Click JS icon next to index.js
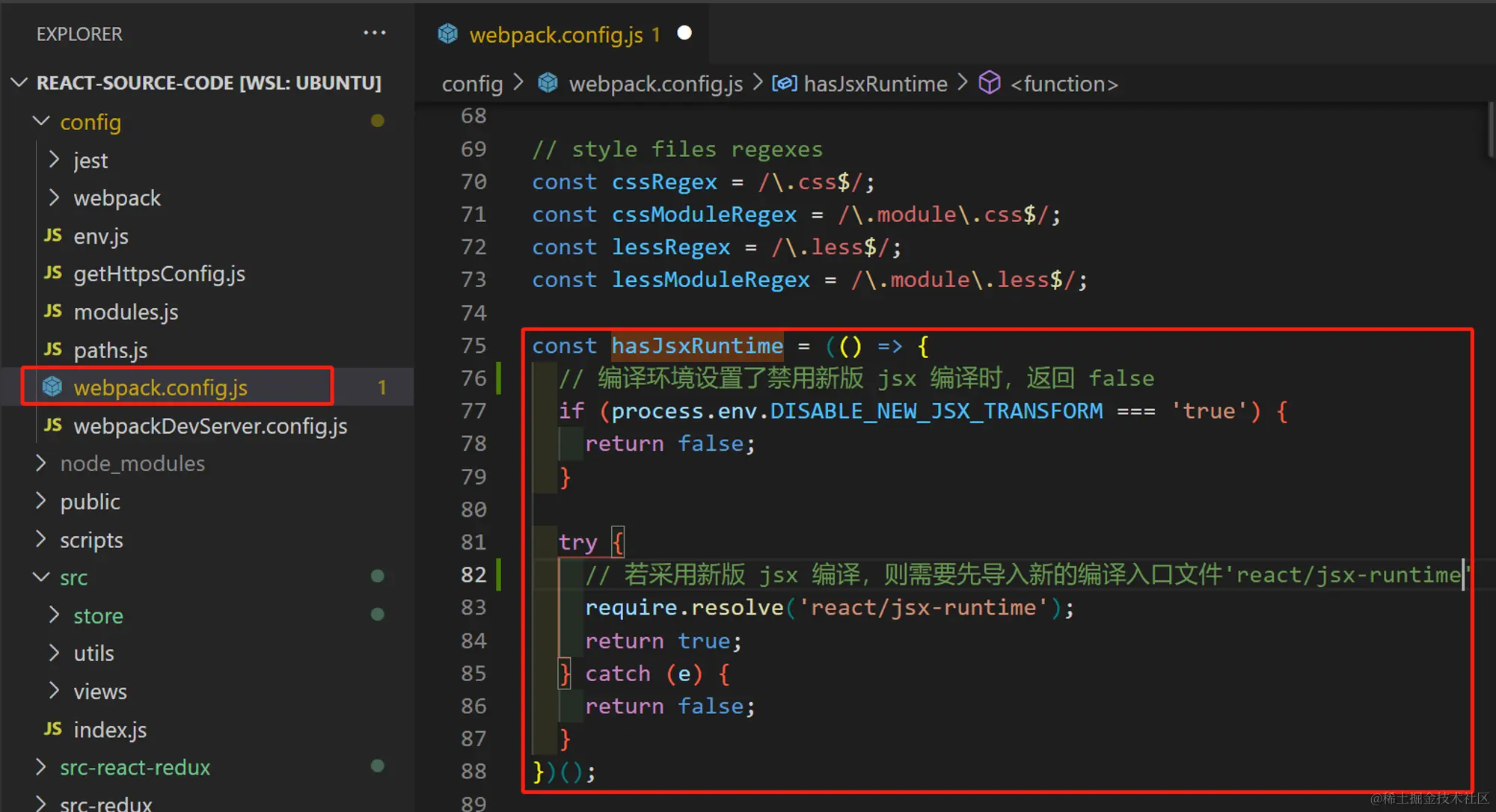1496x812 pixels. click(x=52, y=729)
